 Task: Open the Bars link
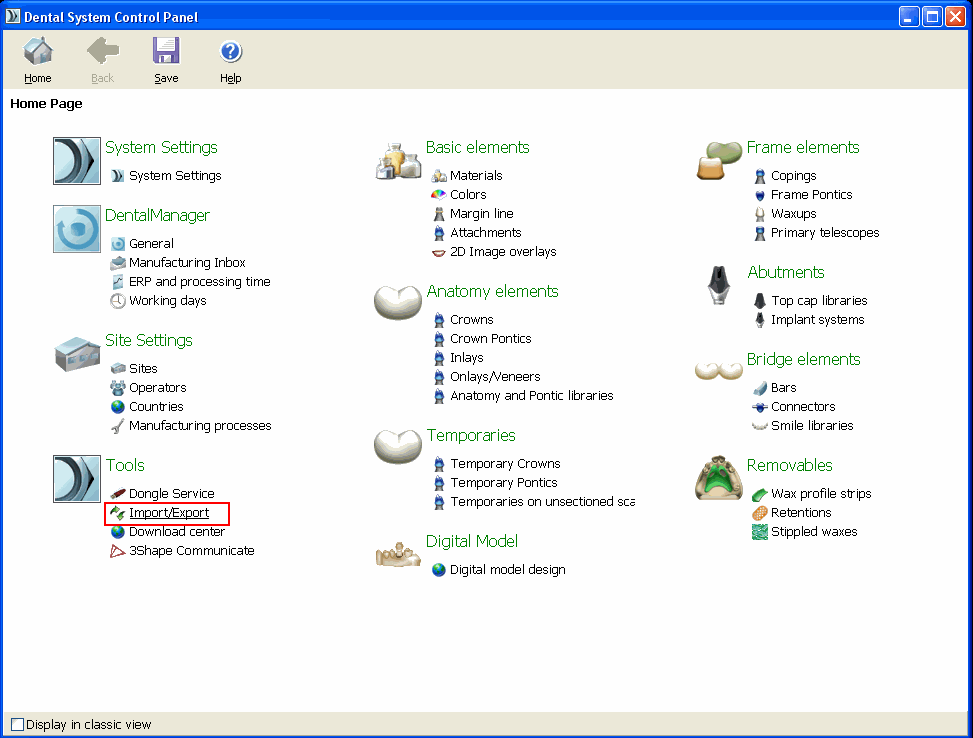pyautogui.click(x=784, y=388)
